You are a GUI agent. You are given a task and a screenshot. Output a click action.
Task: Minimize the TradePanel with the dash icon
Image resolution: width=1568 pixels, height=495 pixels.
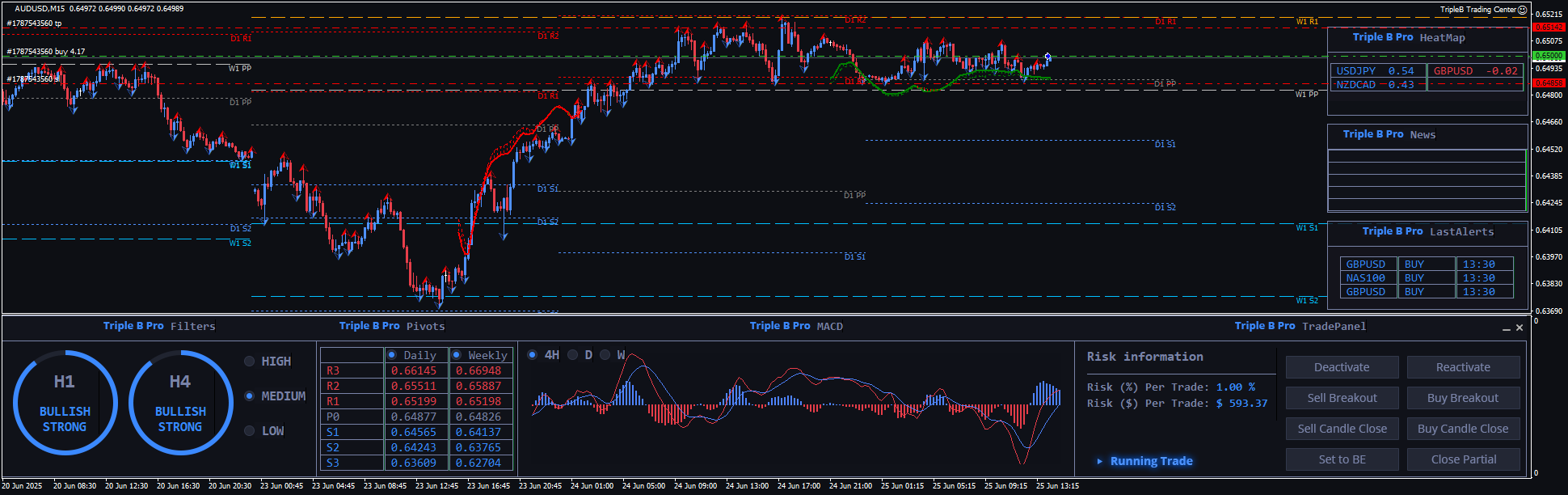[x=1507, y=328]
